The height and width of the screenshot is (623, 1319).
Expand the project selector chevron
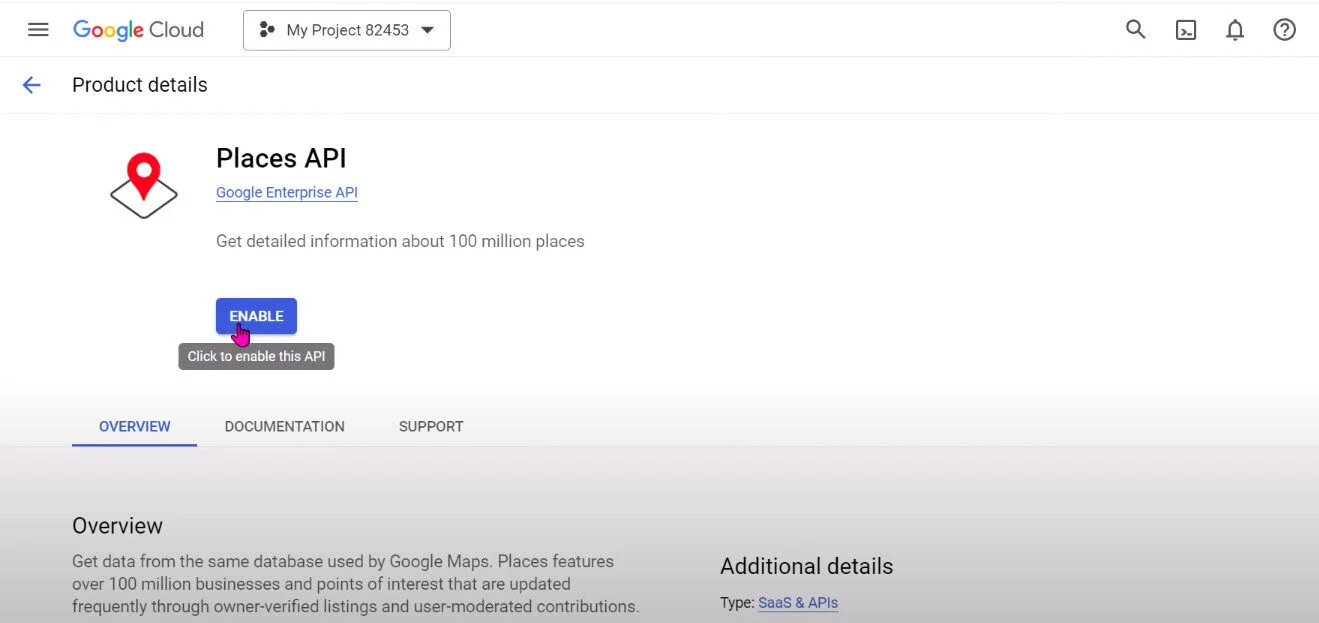(x=429, y=30)
